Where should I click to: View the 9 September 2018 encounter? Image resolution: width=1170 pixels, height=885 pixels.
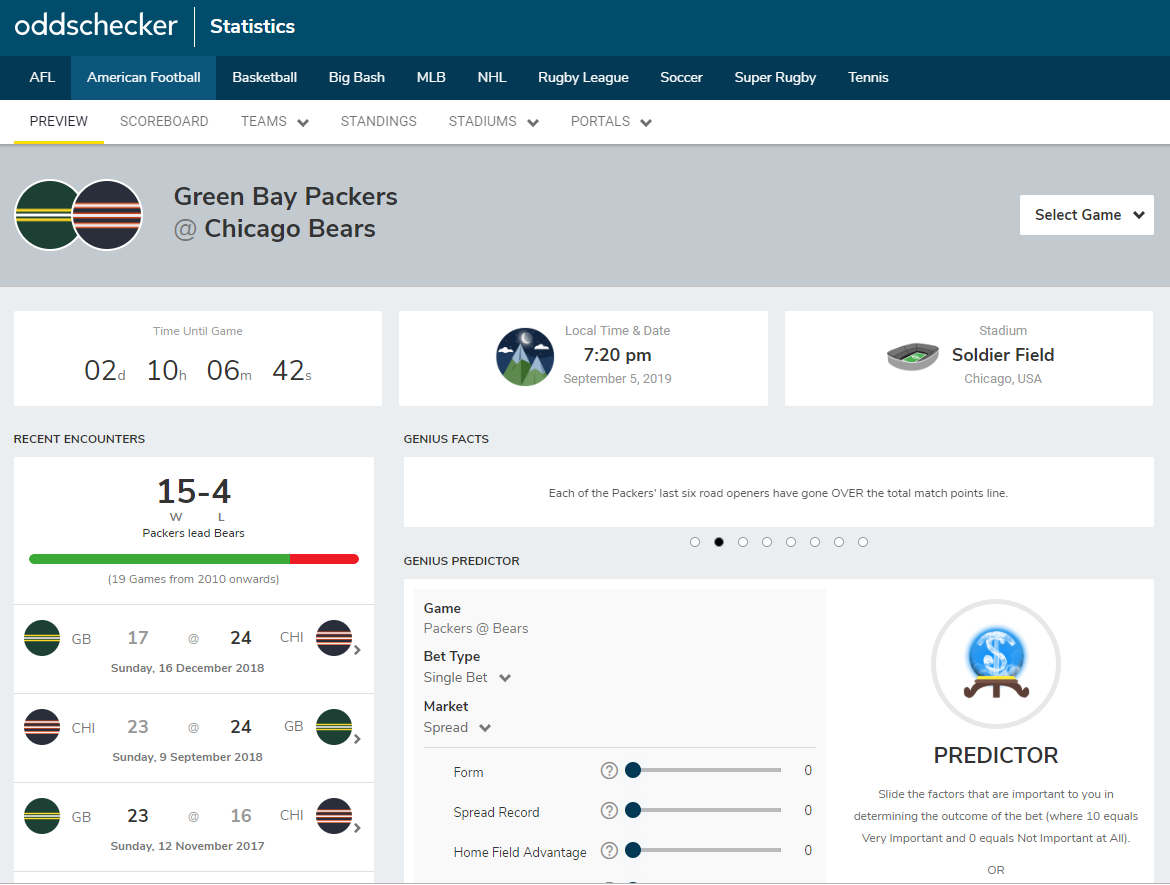[x=193, y=738]
